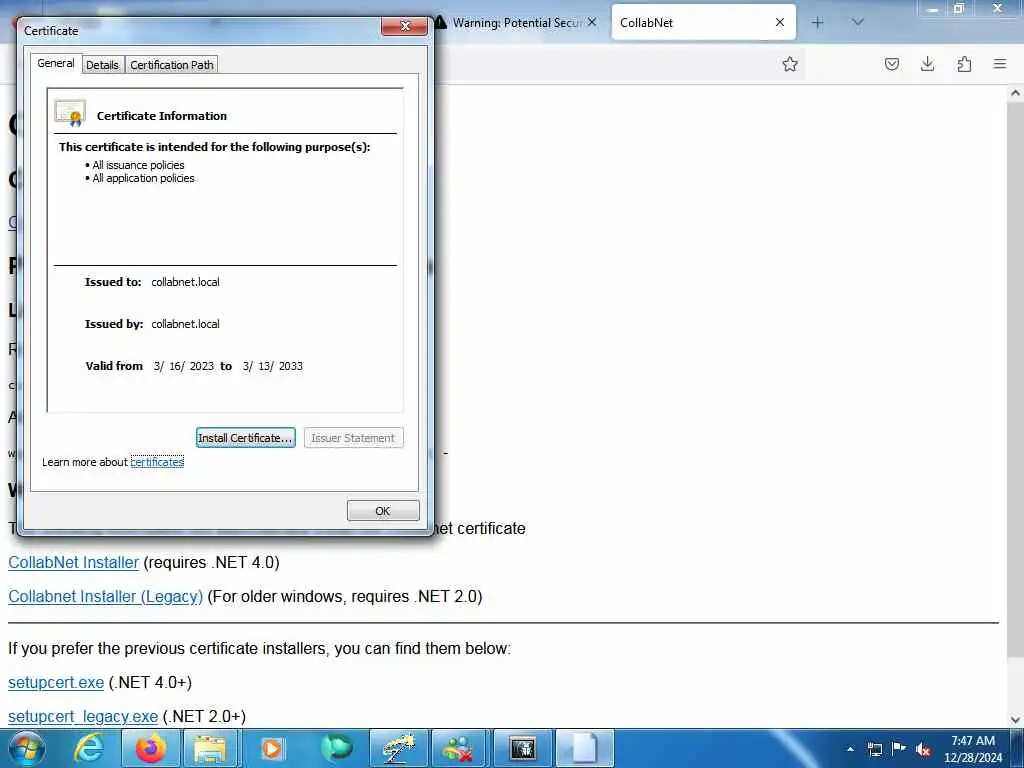Click the network status tray icon

tap(875, 749)
